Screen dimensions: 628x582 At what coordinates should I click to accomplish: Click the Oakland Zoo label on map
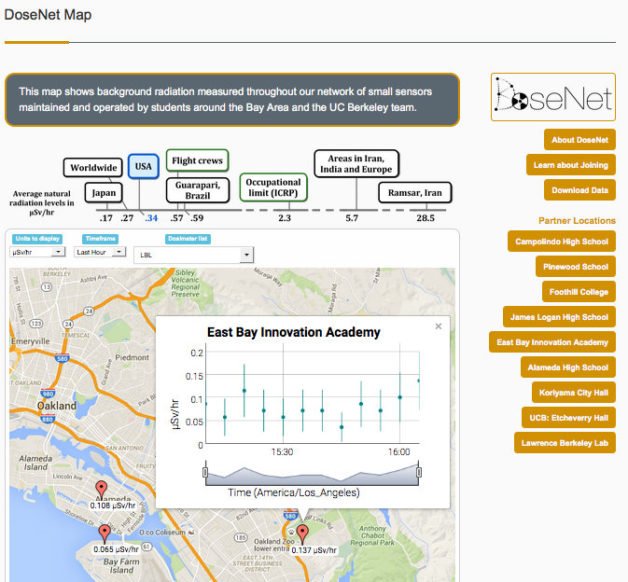(274, 545)
